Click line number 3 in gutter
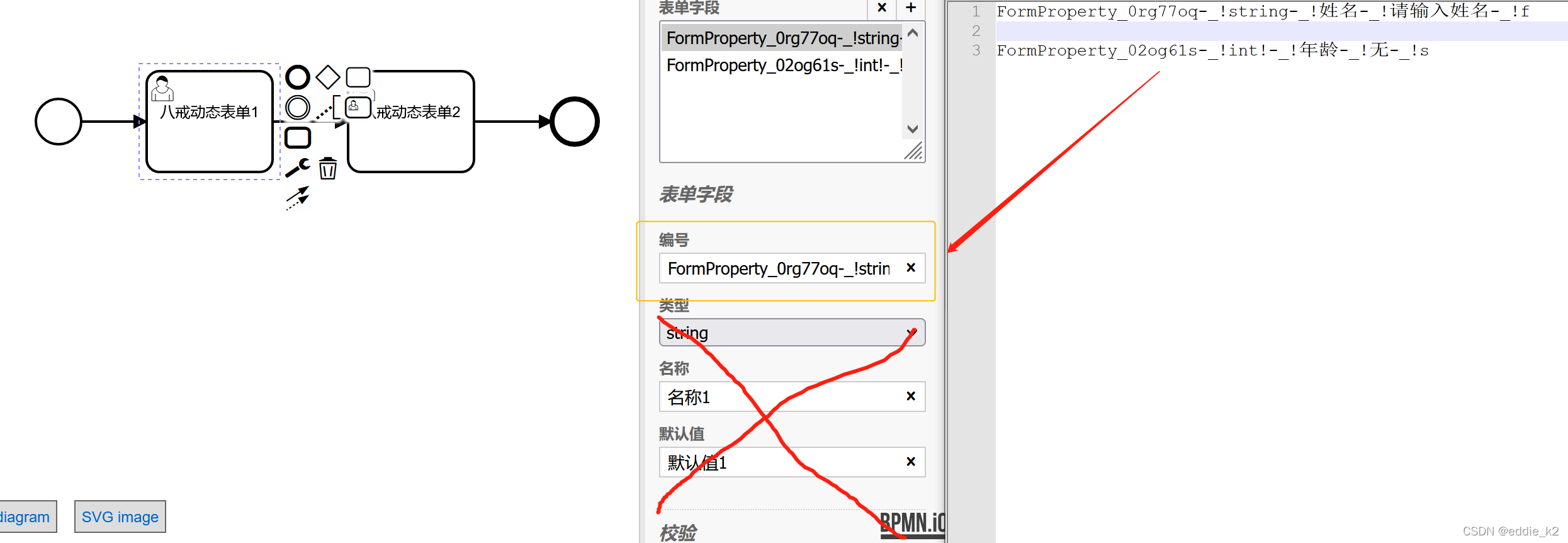The width and height of the screenshot is (1568, 543). (976, 50)
